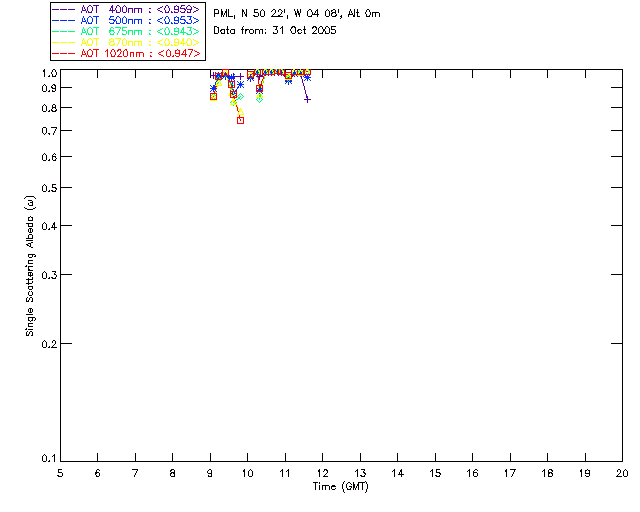Screen dimensions: 640x512
Task: Click the PML location header text
Action: [x=297, y=14]
